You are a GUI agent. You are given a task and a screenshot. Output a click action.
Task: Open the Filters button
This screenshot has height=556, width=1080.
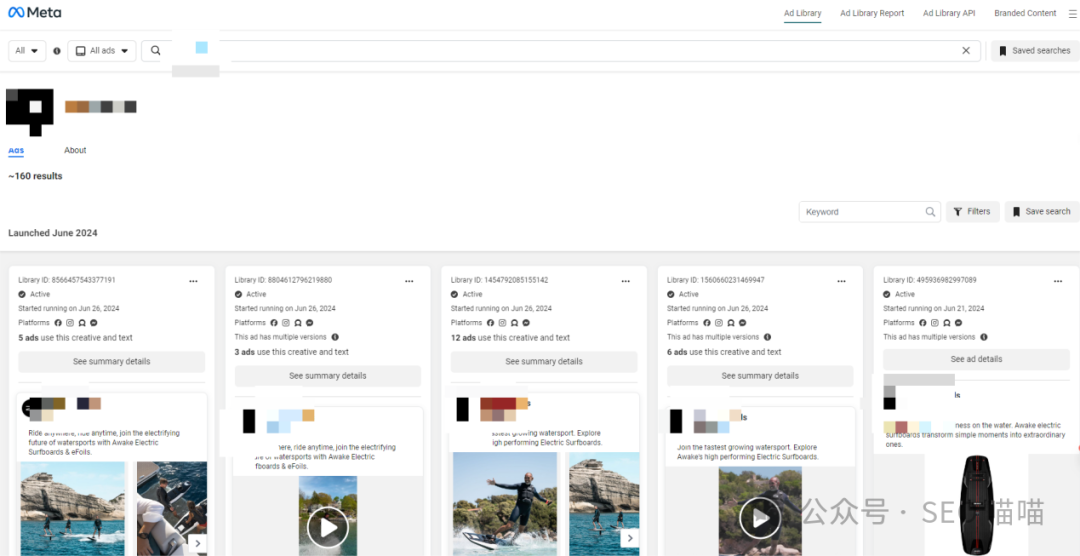click(972, 212)
